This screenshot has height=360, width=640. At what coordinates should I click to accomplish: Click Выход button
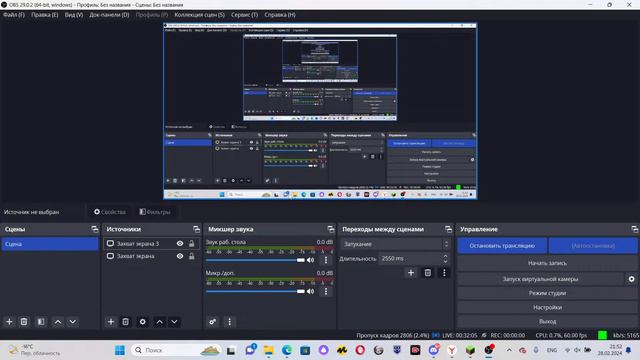point(547,321)
